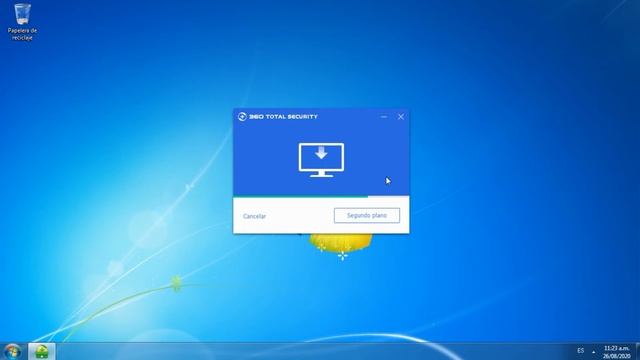Show hidden system tray icons arrow

coord(593,351)
